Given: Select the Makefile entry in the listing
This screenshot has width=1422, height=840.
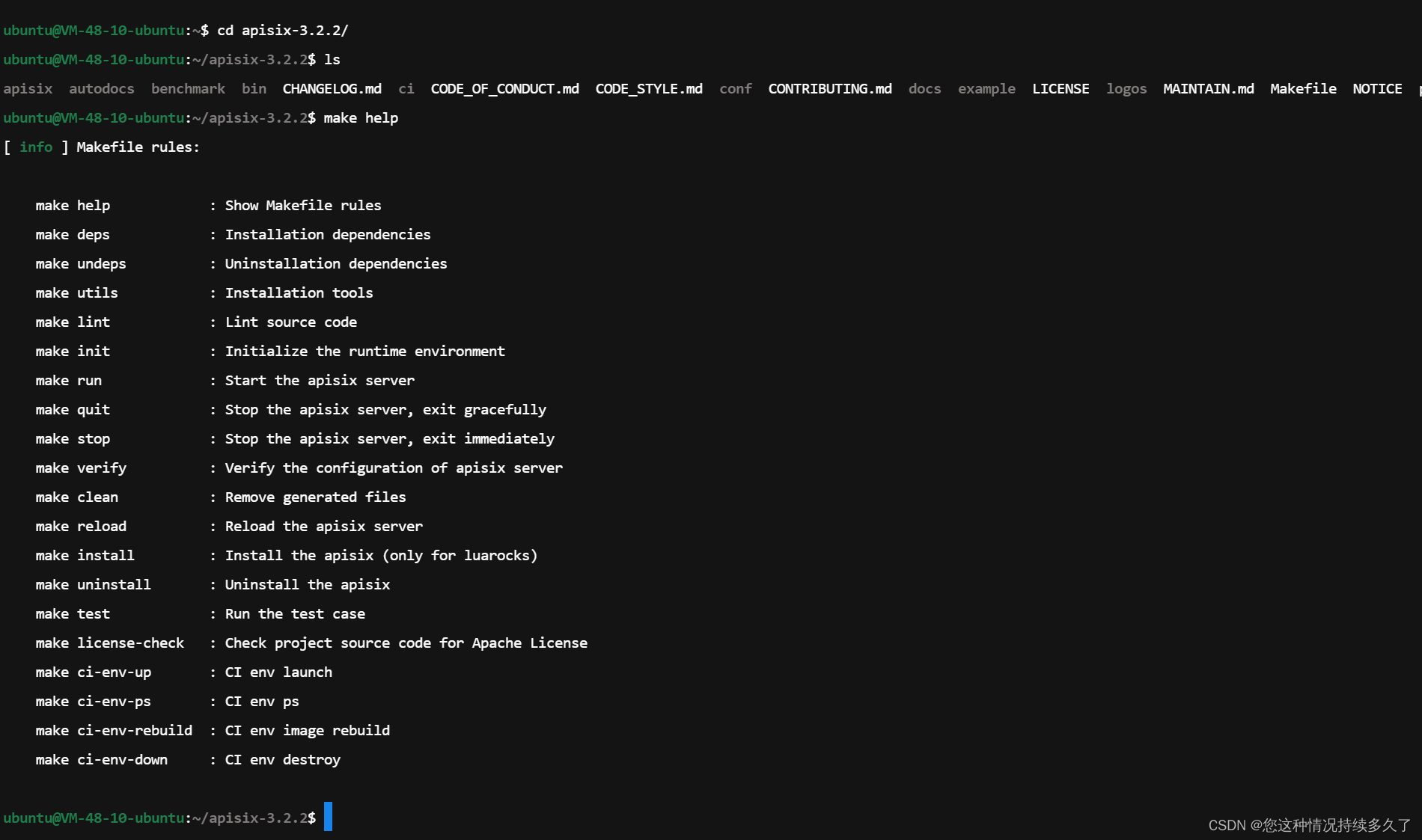Looking at the screenshot, I should (x=1302, y=88).
